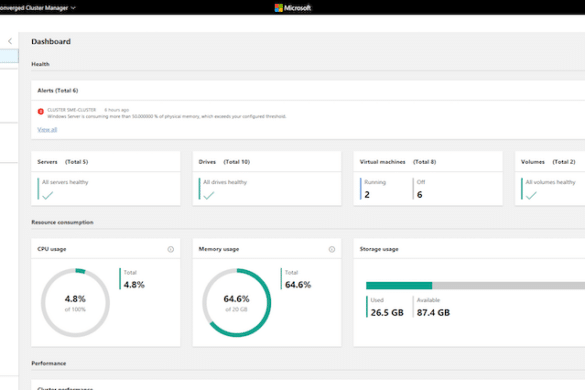Click the Memory usage info icon

point(332,249)
